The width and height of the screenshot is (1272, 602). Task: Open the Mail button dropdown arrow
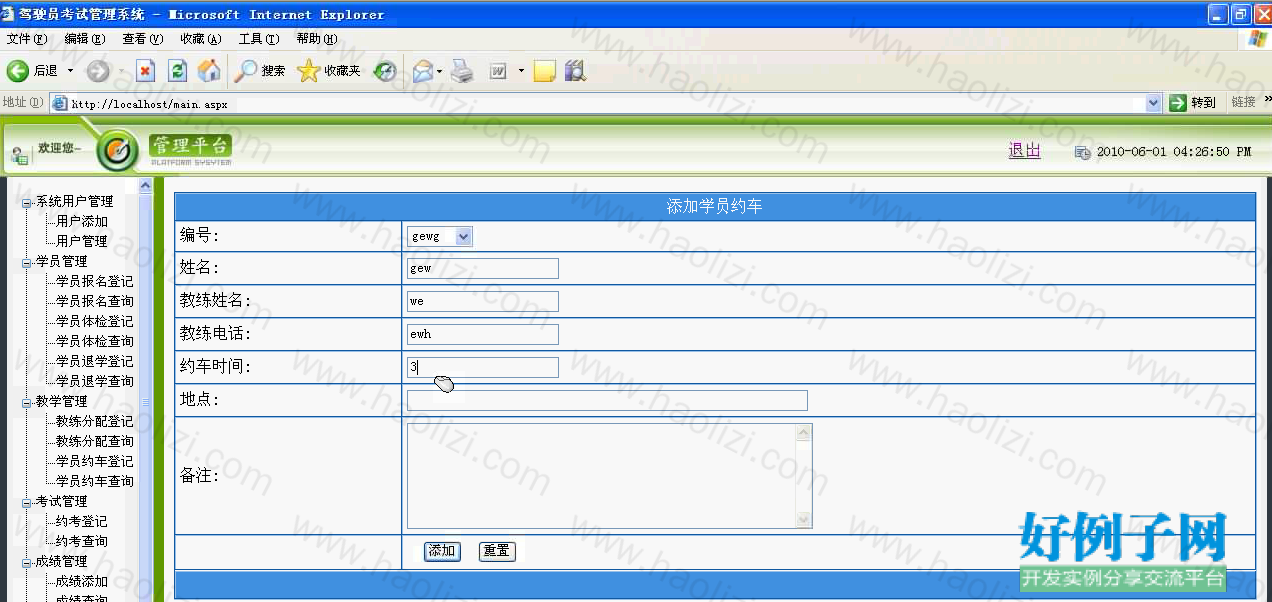tap(439, 71)
